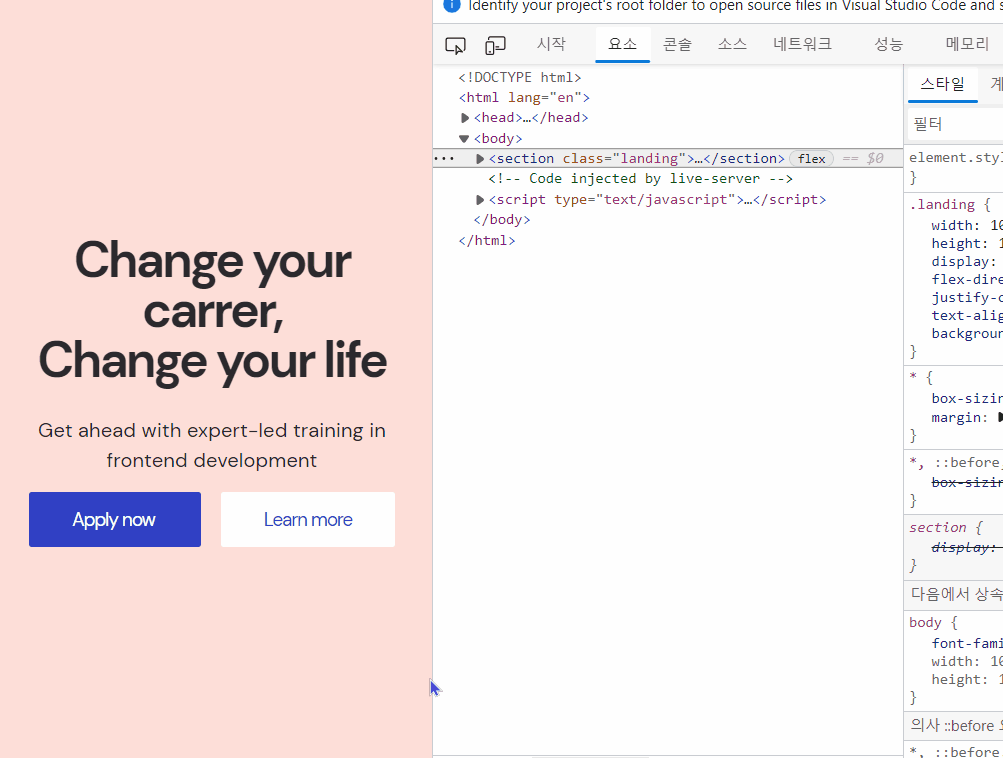The height and width of the screenshot is (758, 1003).
Task: Click the 의사 ::before pseudo header
Action: coord(956,725)
